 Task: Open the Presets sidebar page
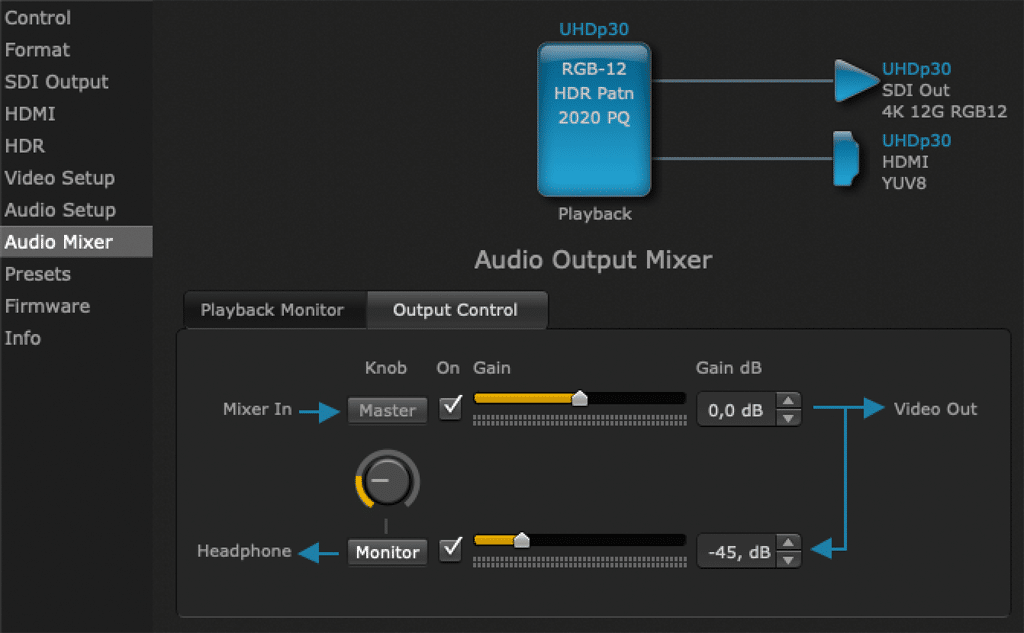38,274
